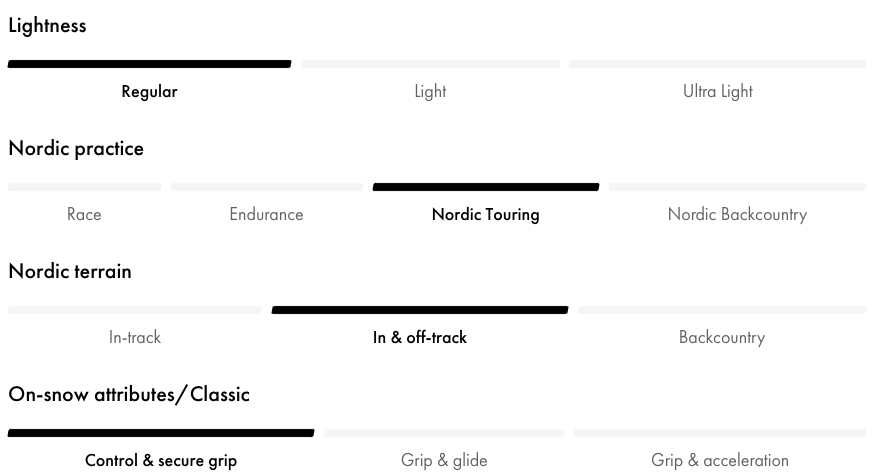Select the Ultra Light label

point(718,91)
